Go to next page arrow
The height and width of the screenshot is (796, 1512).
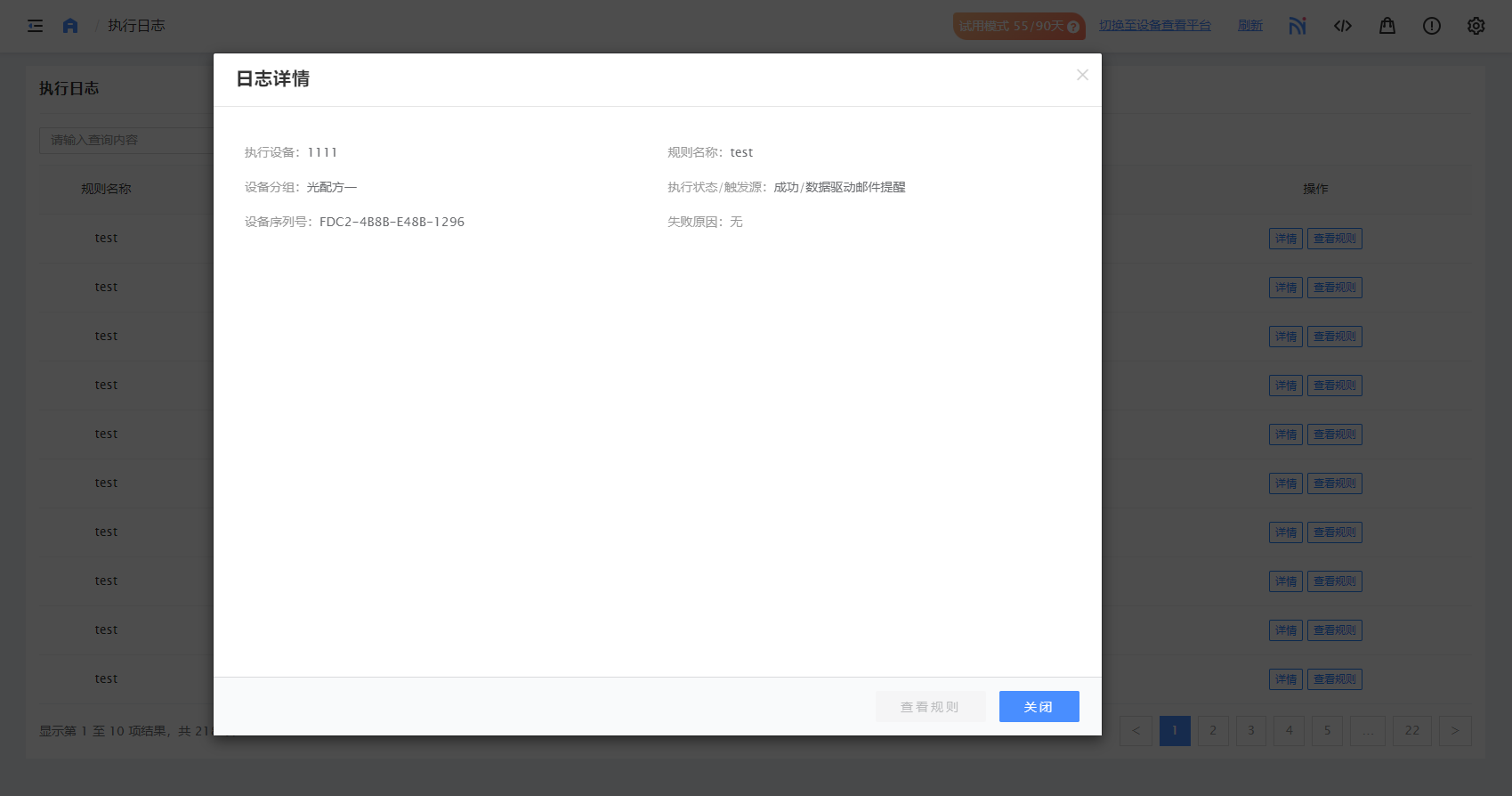point(1455,731)
